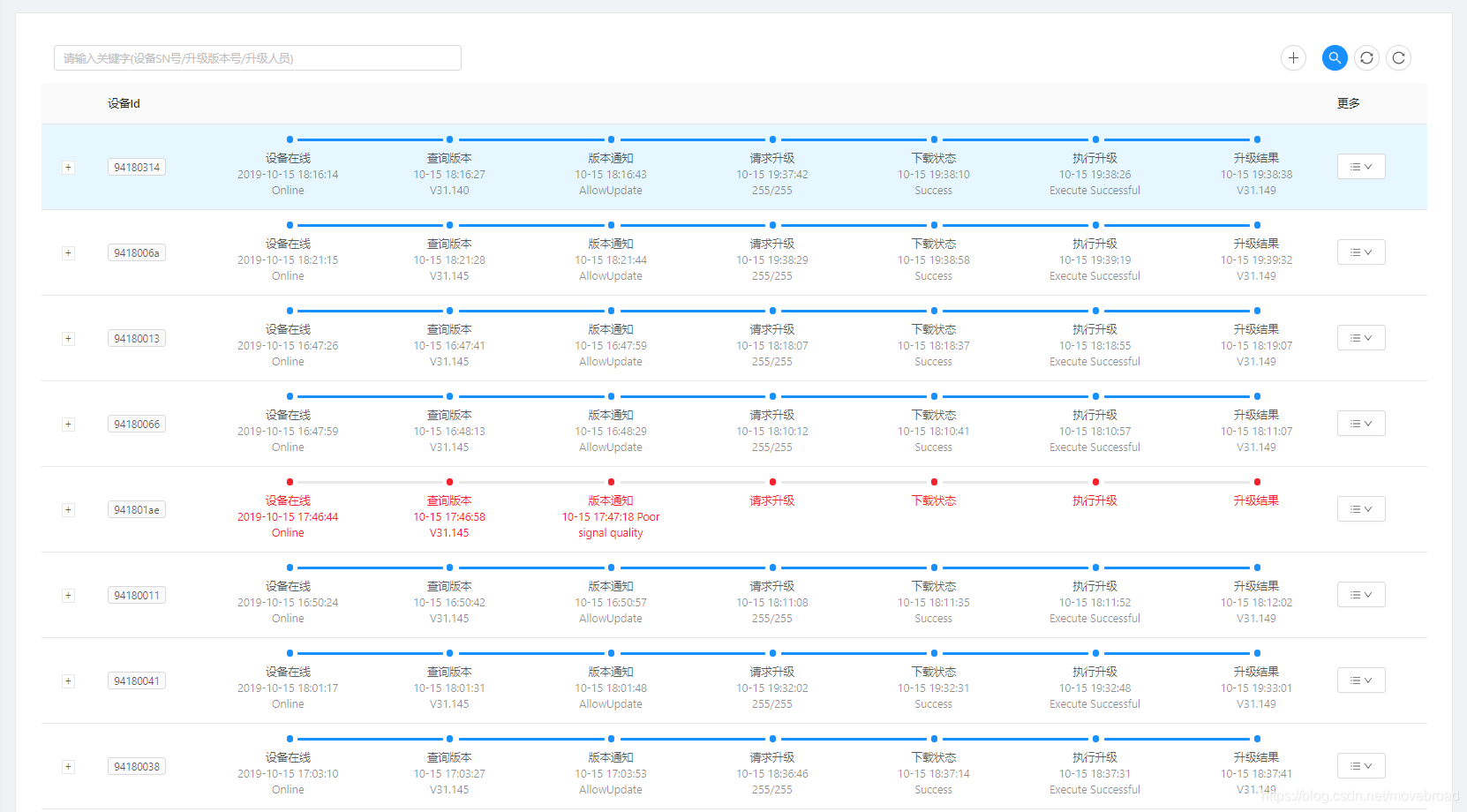Click 下载状态 step dot for device 94180011
The height and width of the screenshot is (812, 1467).
coord(934,568)
